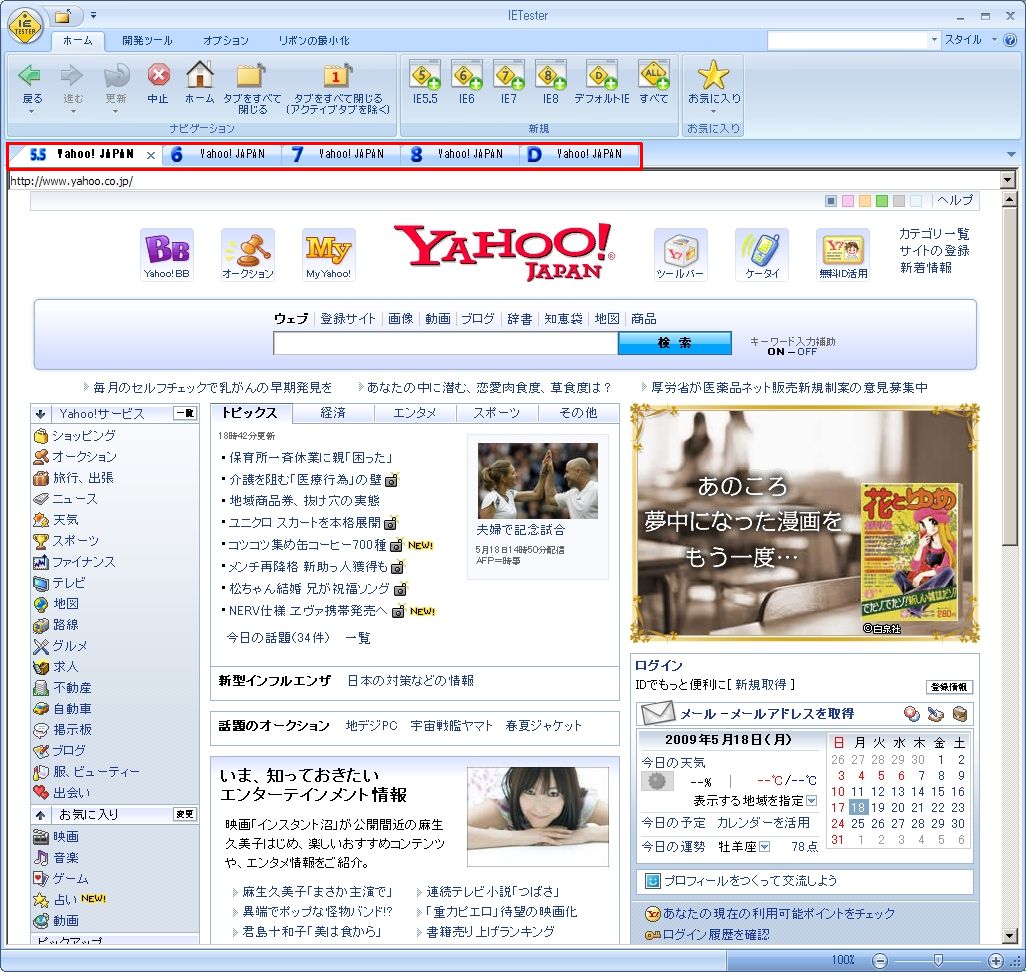
Task: Switch to the 開発ツール ribbon tab
Action: pyautogui.click(x=147, y=41)
